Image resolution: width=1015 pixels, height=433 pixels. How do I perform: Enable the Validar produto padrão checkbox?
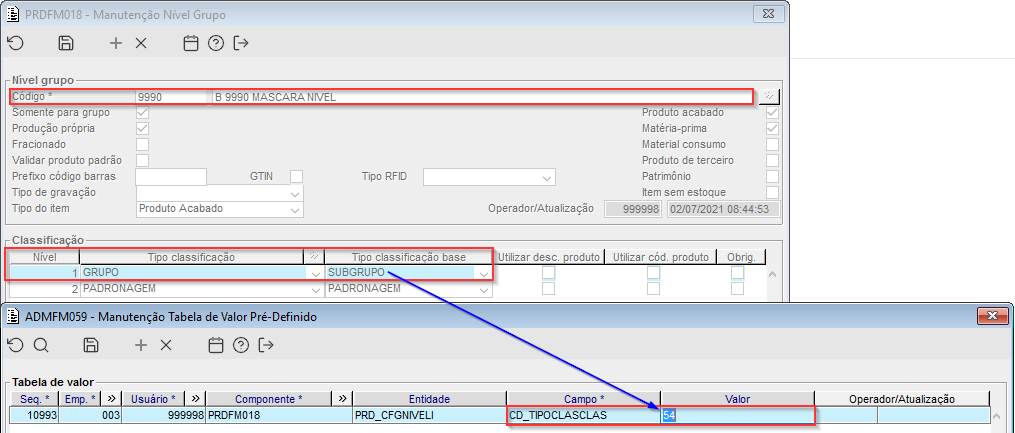click(x=142, y=160)
